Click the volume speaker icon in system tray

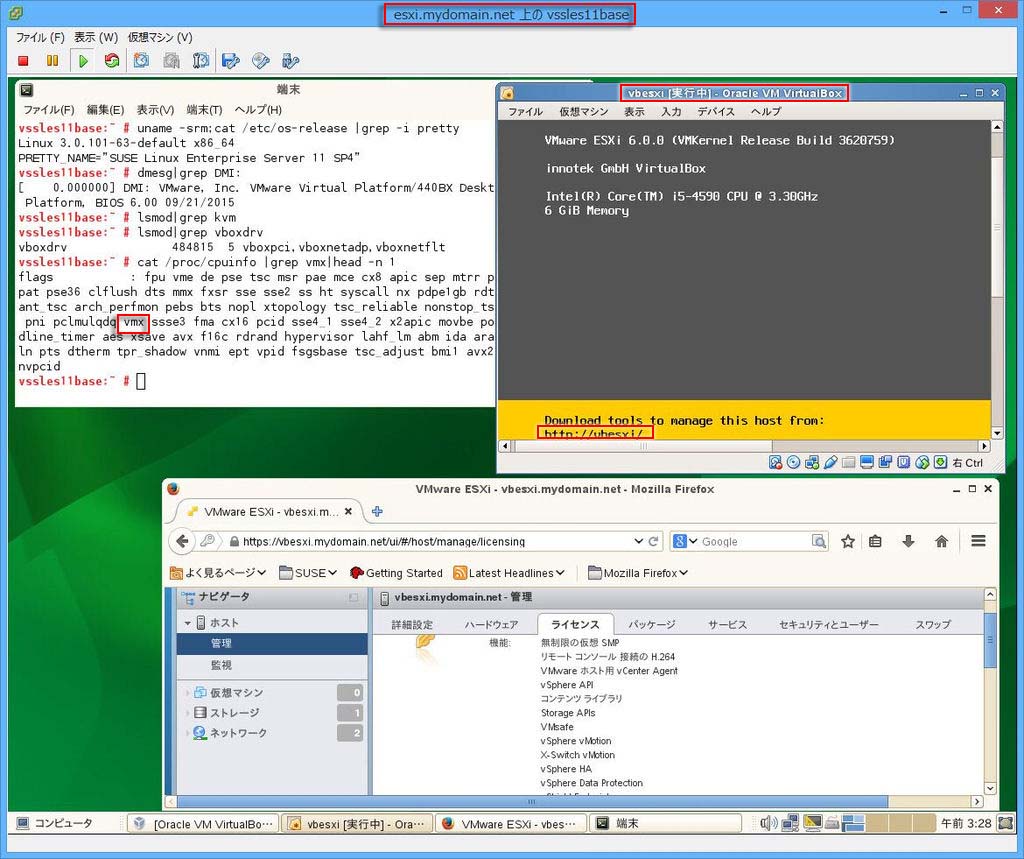pyautogui.click(x=769, y=823)
